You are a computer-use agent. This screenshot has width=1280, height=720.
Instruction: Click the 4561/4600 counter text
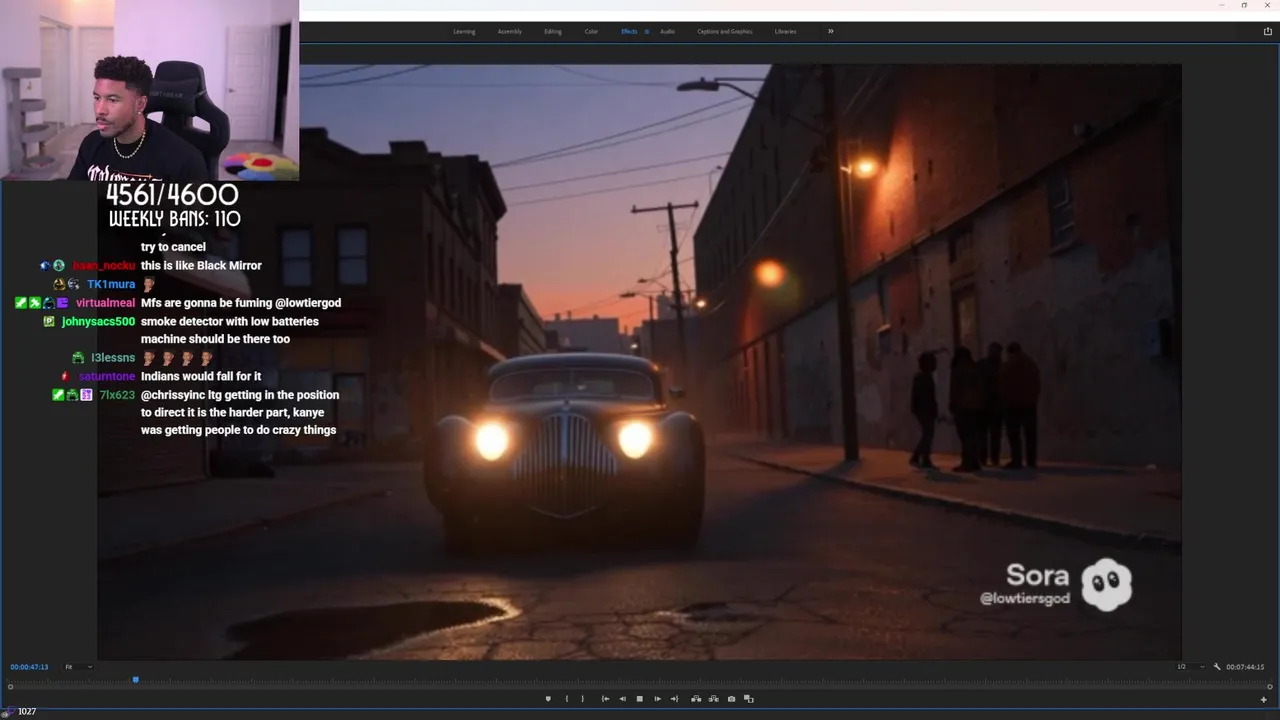click(172, 194)
